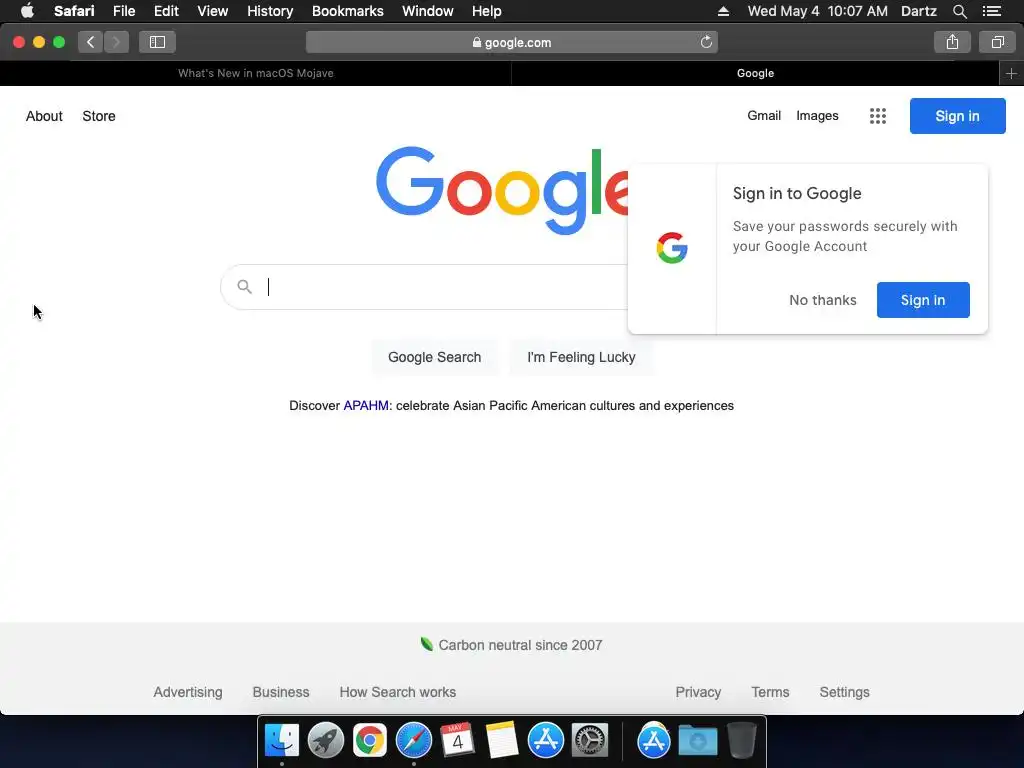Open the Trash in the Dock
Image resolution: width=1024 pixels, height=768 pixels.
742,741
